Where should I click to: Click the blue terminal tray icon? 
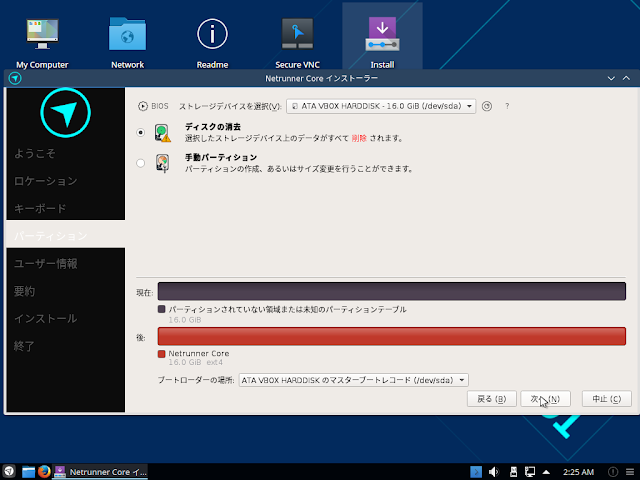(x=476, y=472)
